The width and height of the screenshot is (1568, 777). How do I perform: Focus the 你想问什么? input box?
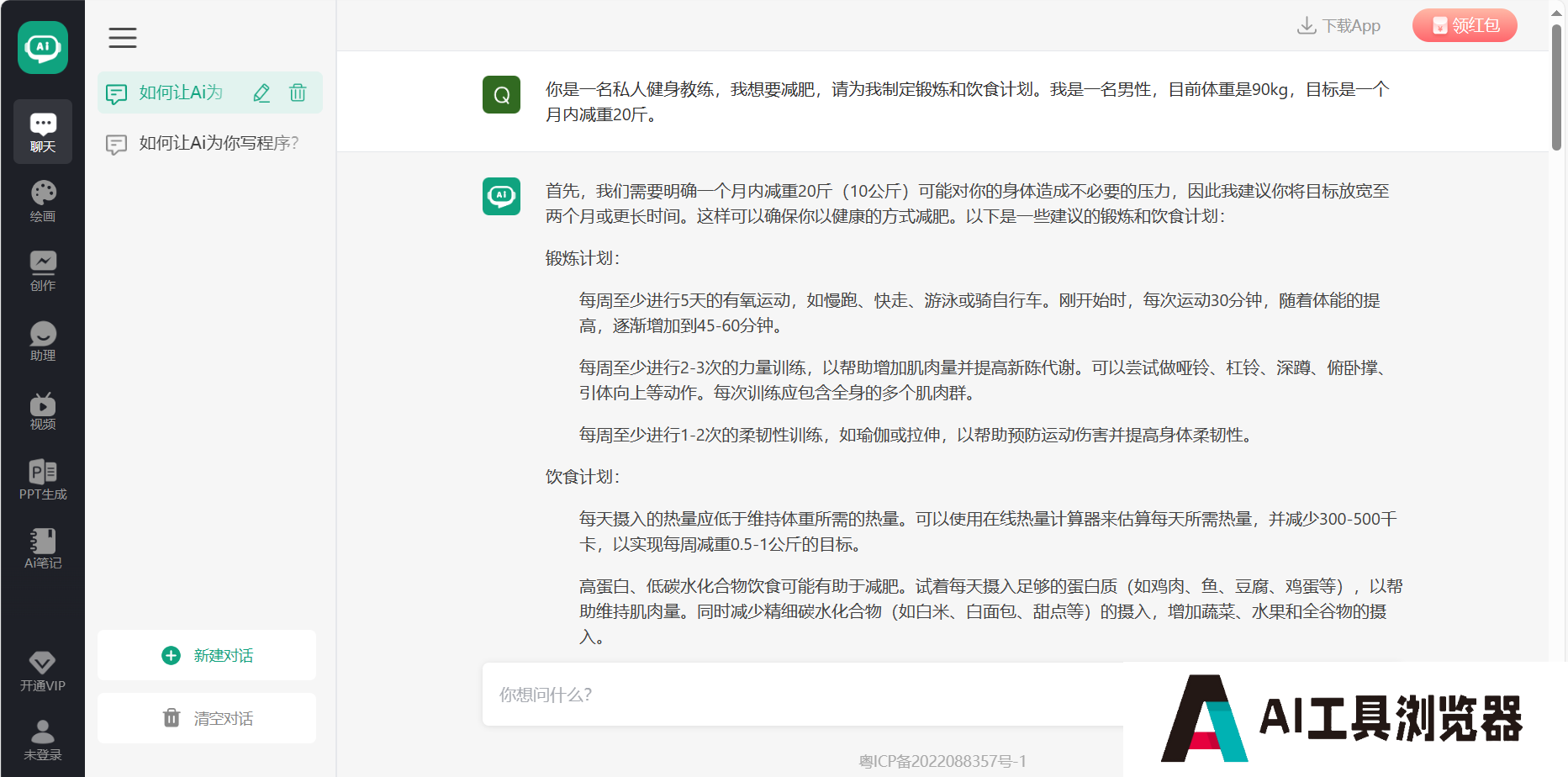tap(799, 695)
